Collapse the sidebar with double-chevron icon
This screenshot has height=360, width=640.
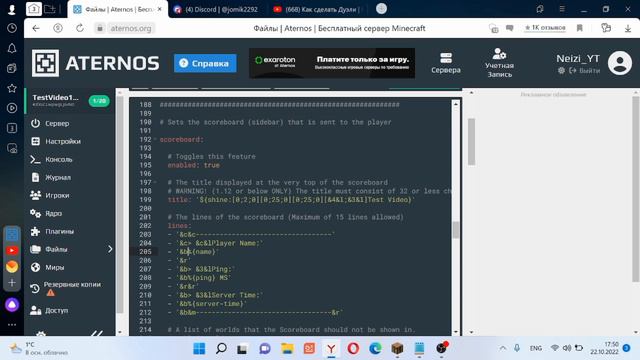(x=97, y=334)
